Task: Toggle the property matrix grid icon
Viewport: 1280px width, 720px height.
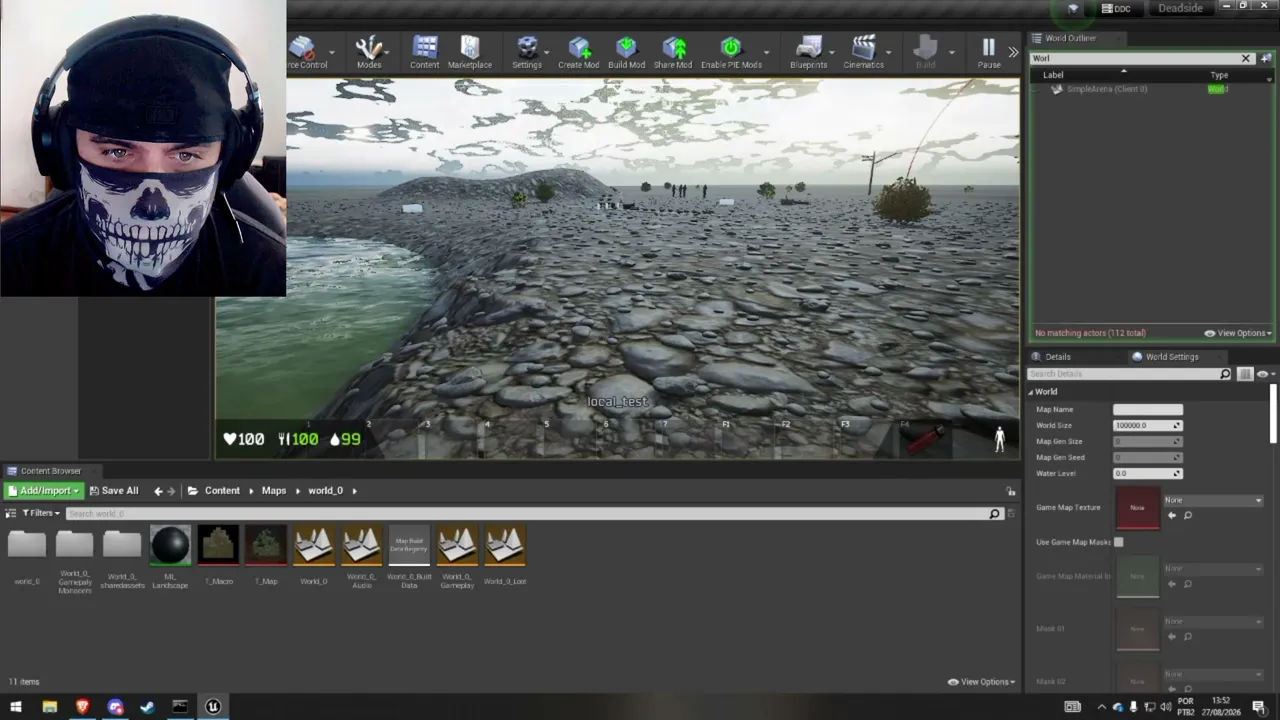Action: pos(1245,374)
